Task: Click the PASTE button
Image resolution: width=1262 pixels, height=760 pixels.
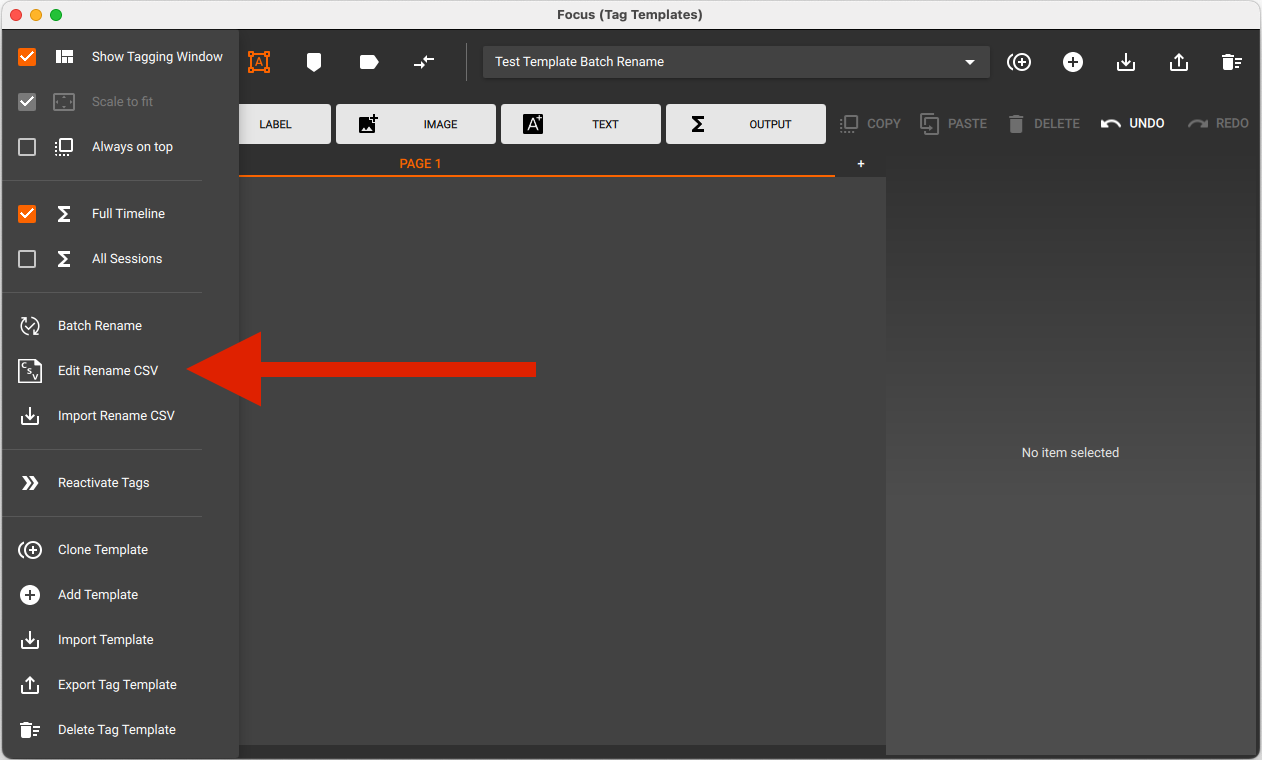Action: 953,124
